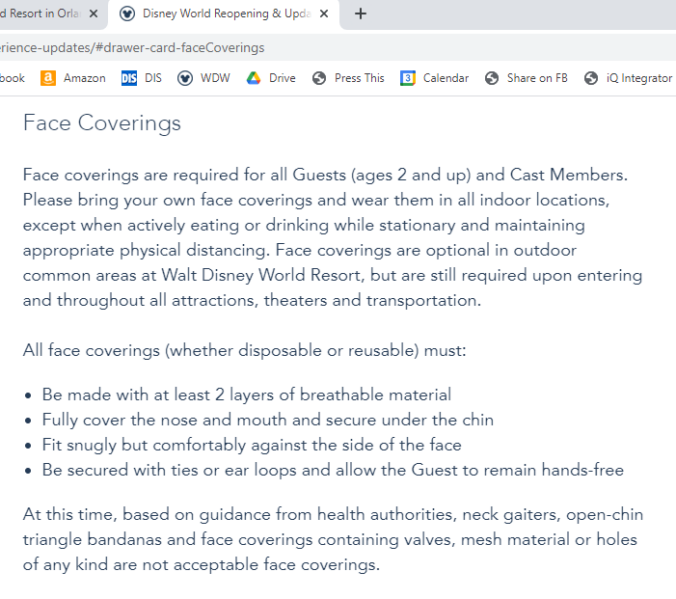The width and height of the screenshot is (676, 599).
Task: Close the Resort in Orlando tab
Action: click(x=93, y=14)
